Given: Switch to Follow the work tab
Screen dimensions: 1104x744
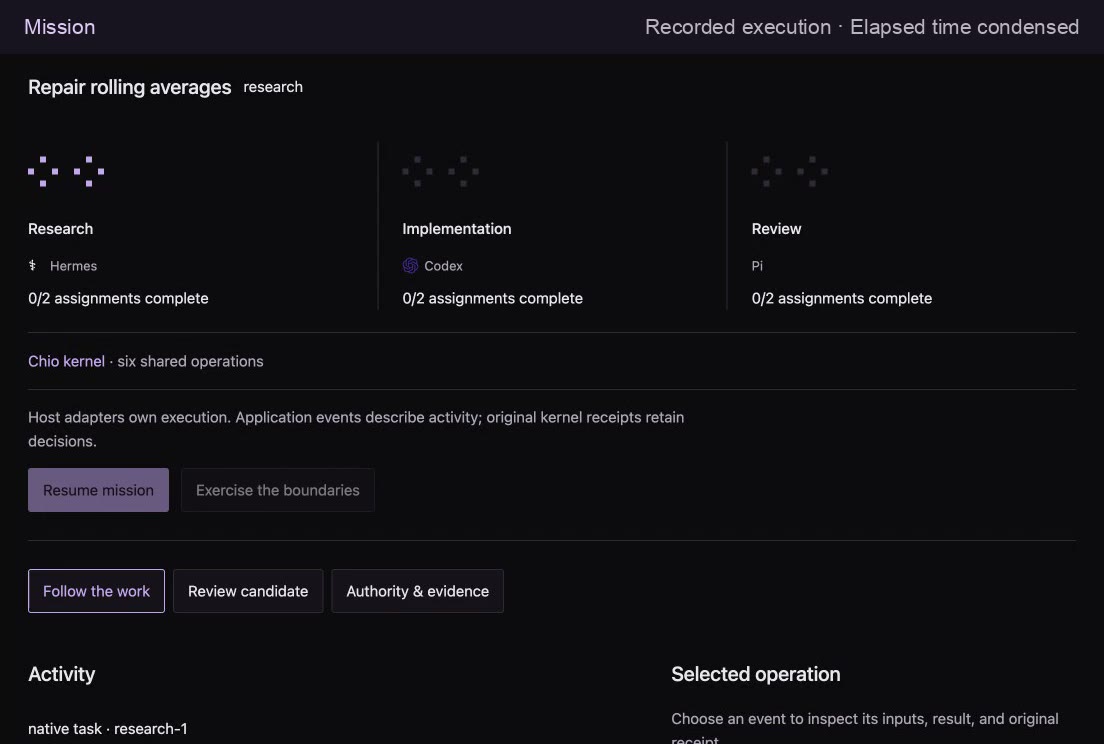Looking at the screenshot, I should tap(96, 591).
